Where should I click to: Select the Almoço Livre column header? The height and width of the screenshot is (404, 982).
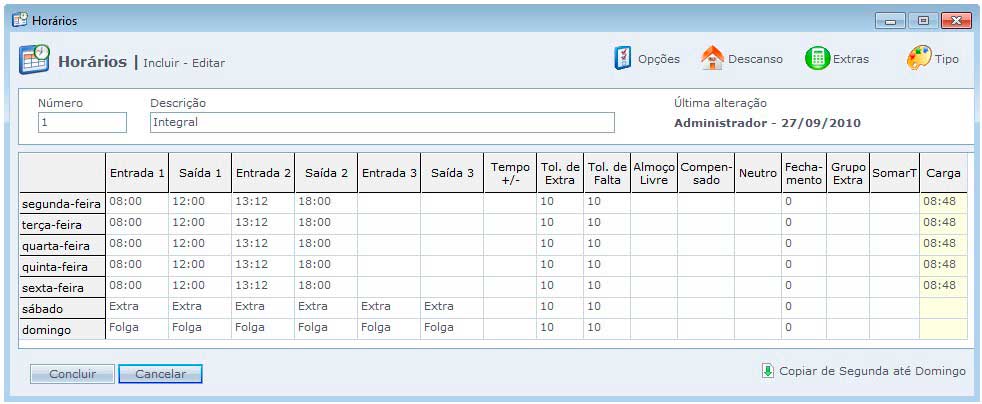coord(653,173)
